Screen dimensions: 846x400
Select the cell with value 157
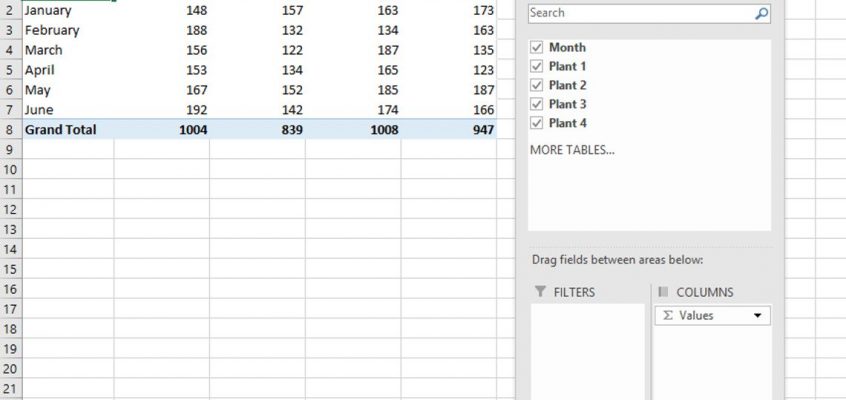[x=257, y=10]
